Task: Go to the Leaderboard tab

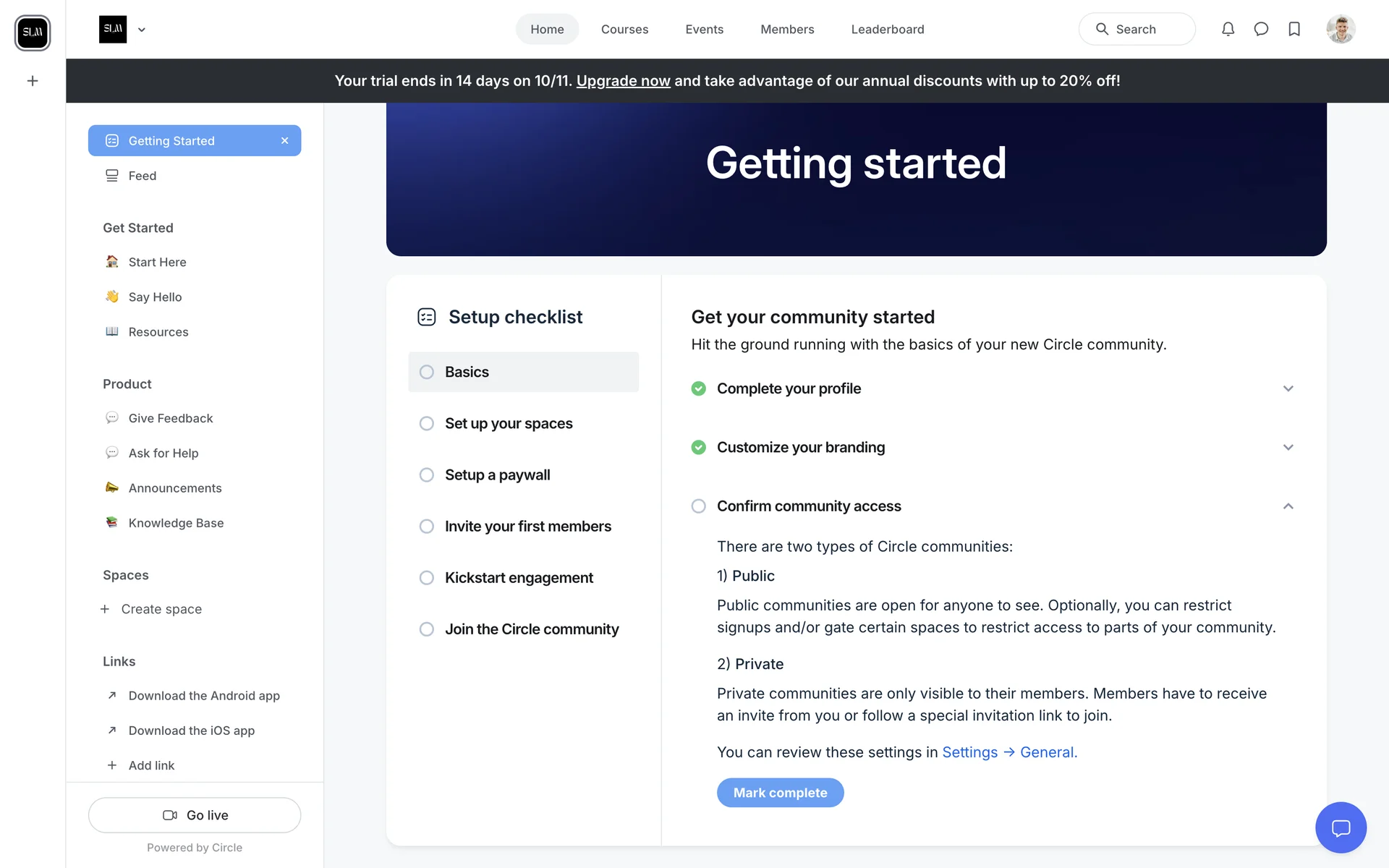Action: pyautogui.click(x=887, y=30)
